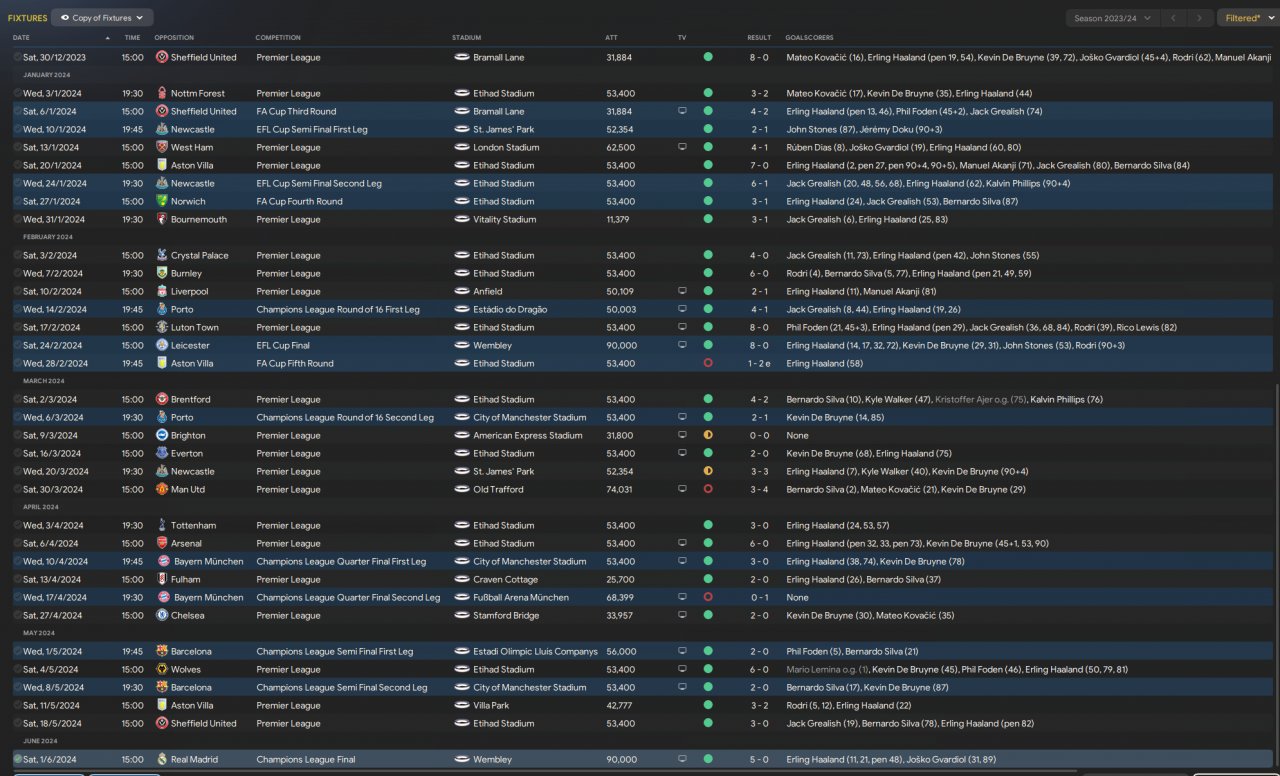Screen dimensions: 1280x776
Task: Click the Mario Lemina o.g. (1) goalscorer
Action: point(827,669)
